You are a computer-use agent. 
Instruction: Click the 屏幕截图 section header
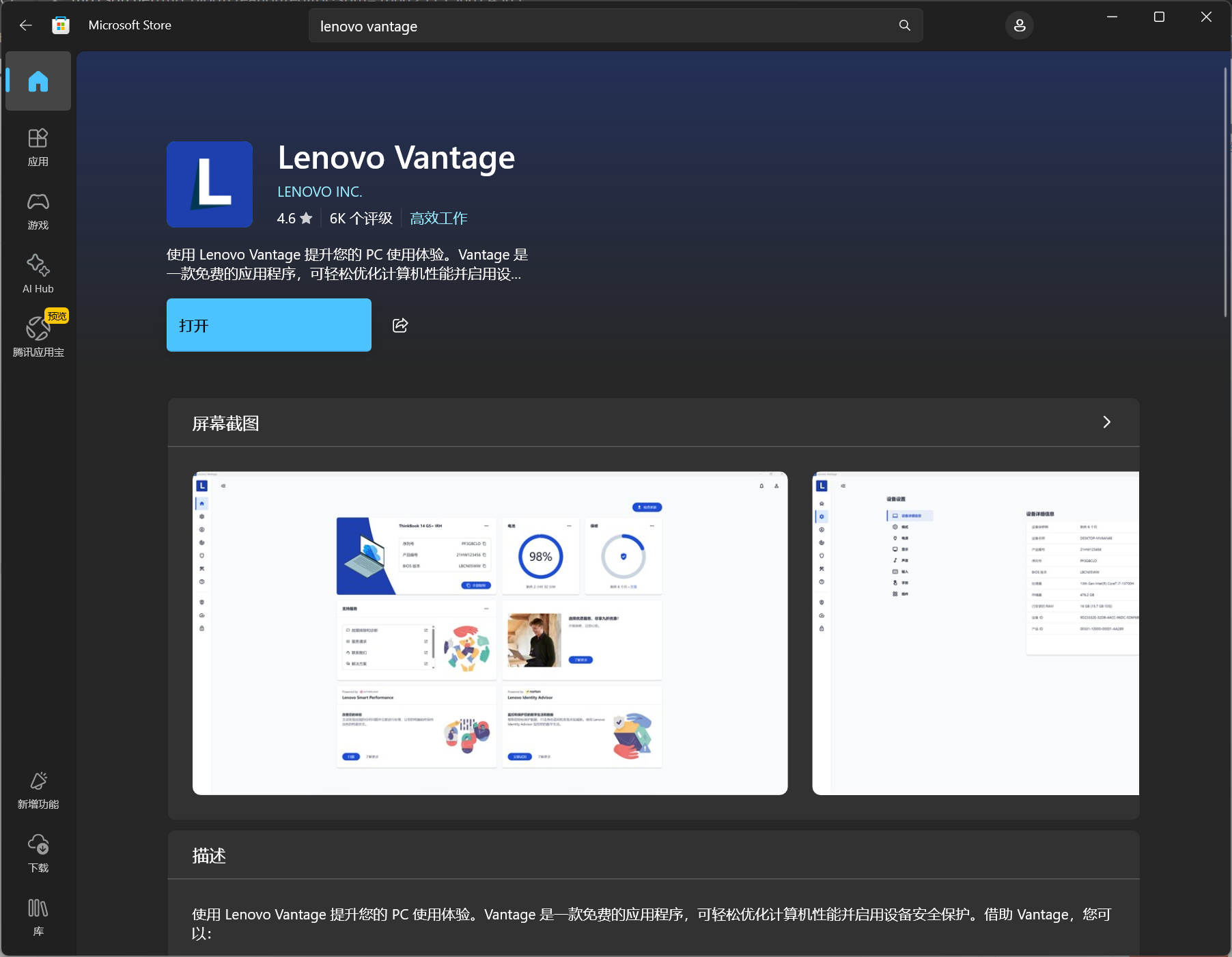pyautogui.click(x=226, y=424)
